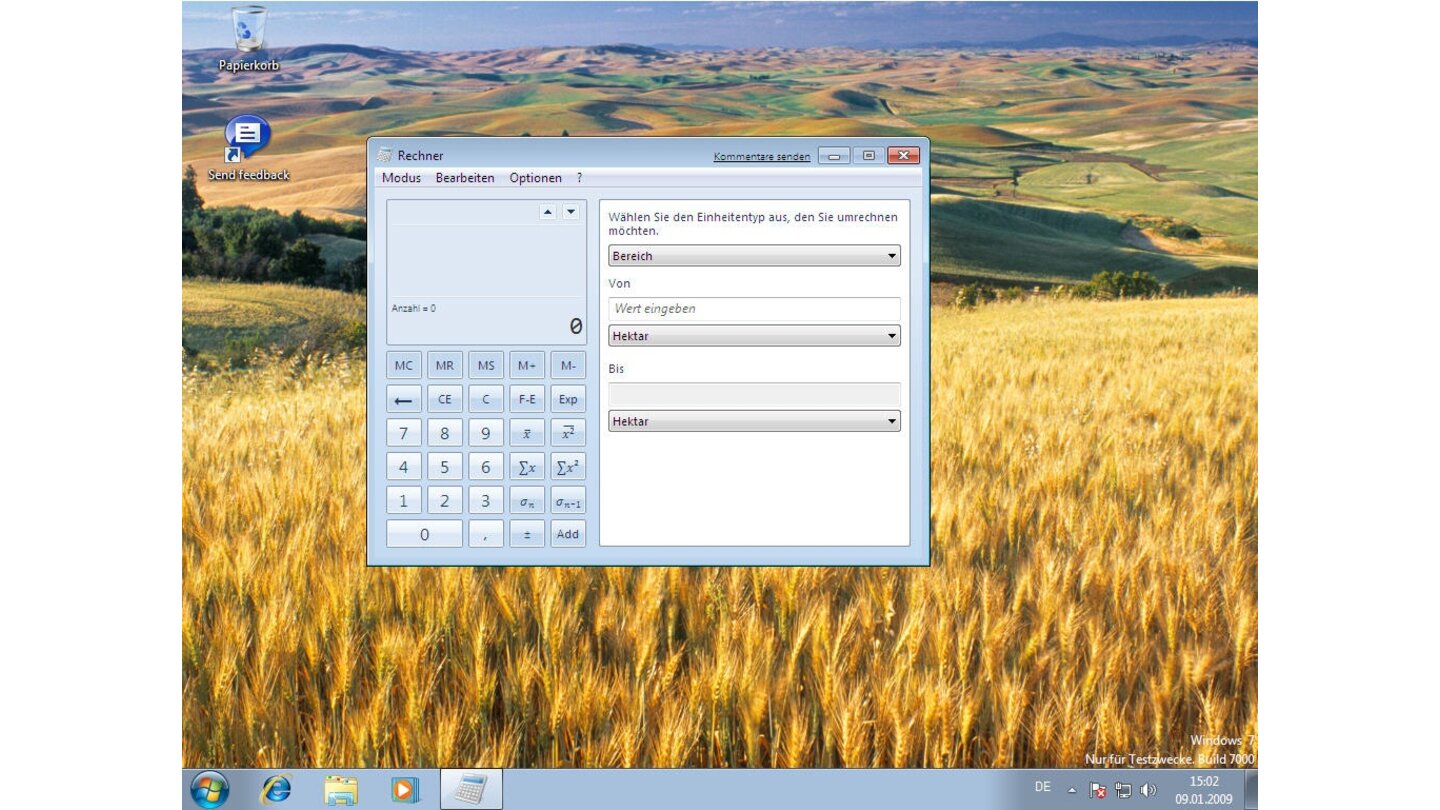
Task: Click the MS memory store button
Action: [485, 365]
